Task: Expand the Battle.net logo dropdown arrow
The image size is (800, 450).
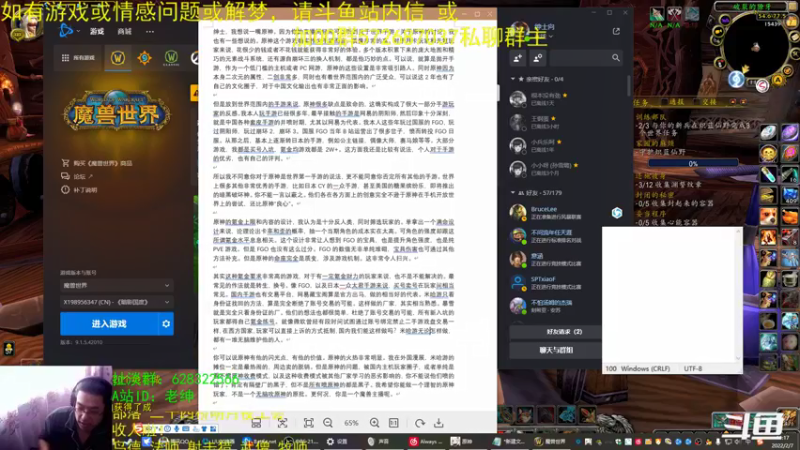Action: pyautogui.click(x=78, y=32)
